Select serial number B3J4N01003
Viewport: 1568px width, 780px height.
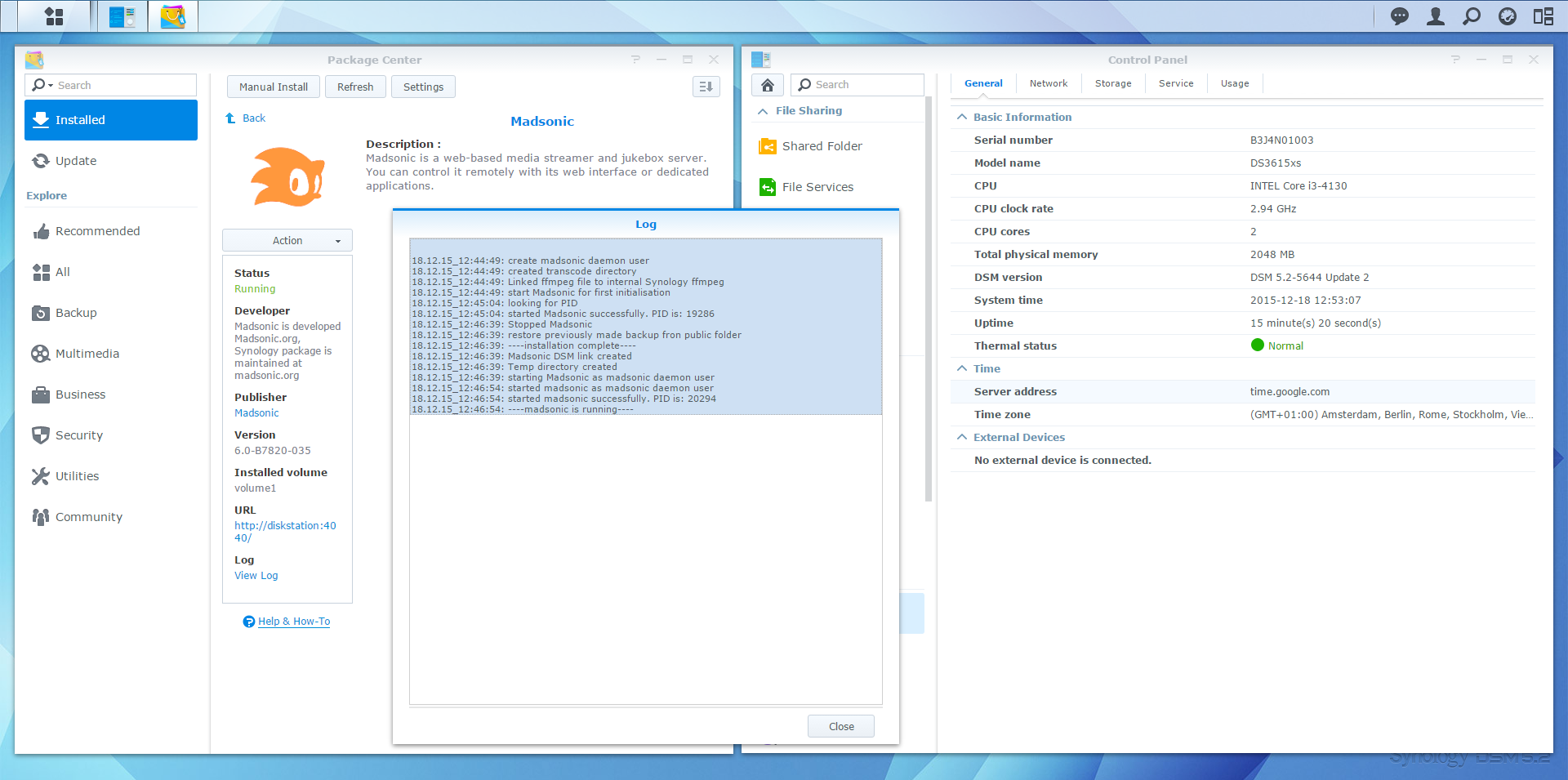pyautogui.click(x=1282, y=140)
